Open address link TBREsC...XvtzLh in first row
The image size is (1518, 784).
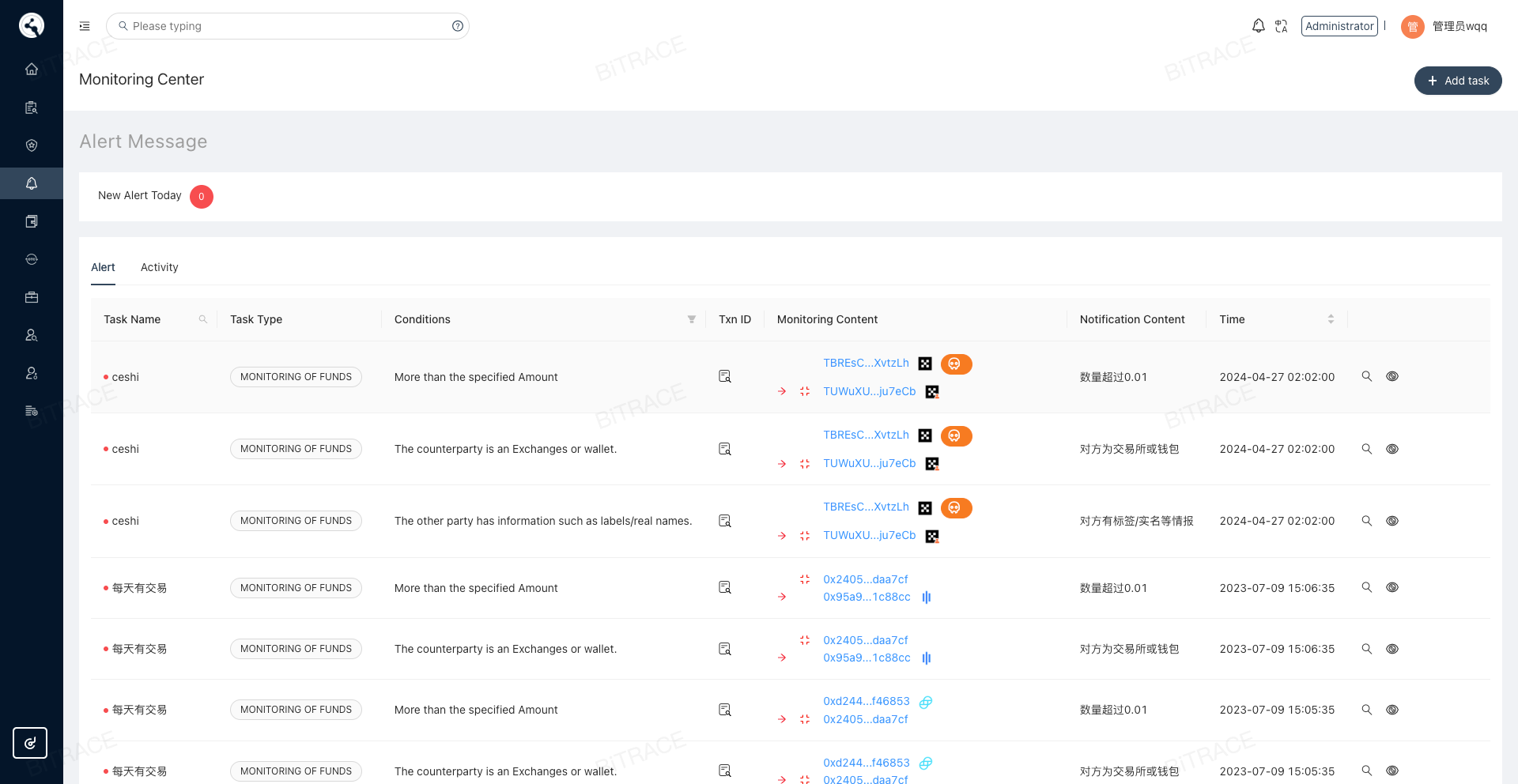(x=866, y=363)
